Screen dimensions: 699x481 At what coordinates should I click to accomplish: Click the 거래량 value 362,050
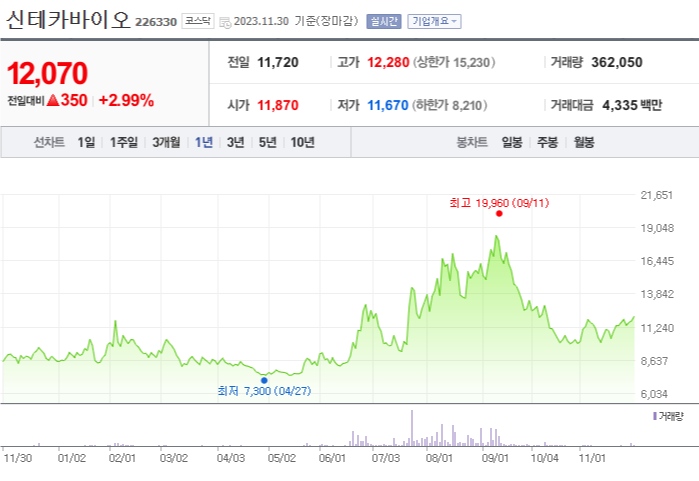click(x=617, y=62)
